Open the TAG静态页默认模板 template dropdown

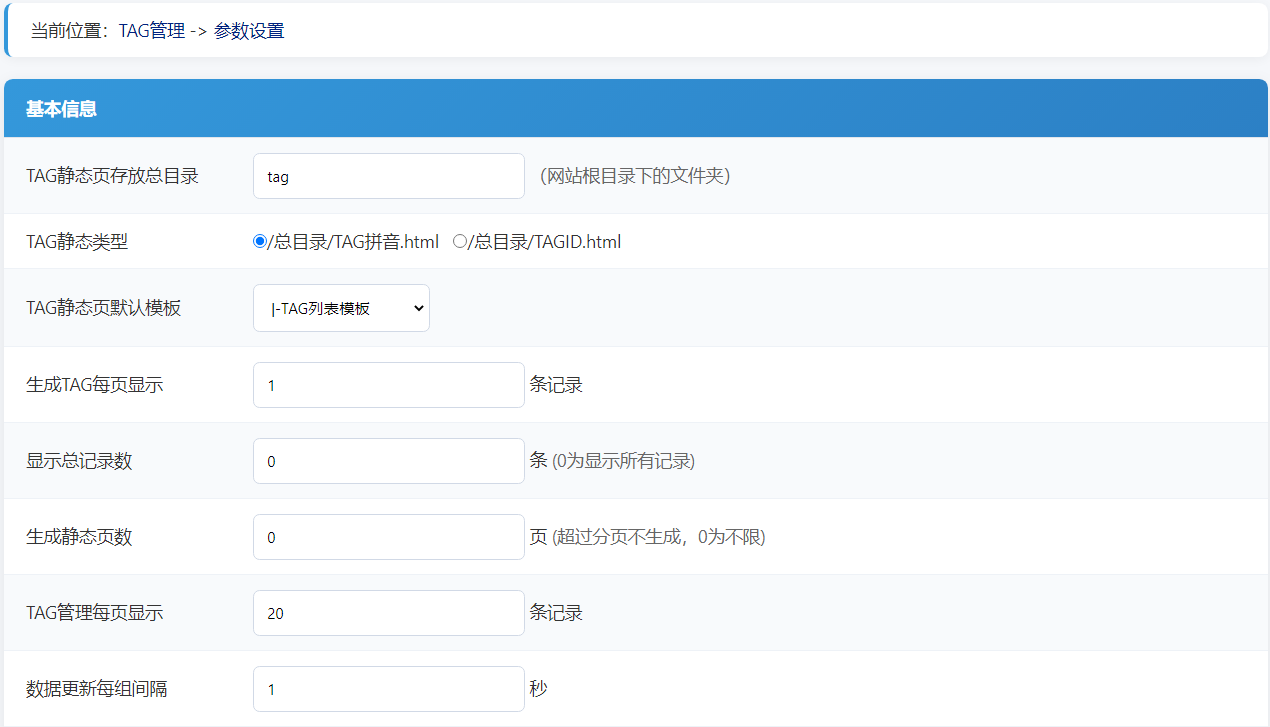pos(340,307)
